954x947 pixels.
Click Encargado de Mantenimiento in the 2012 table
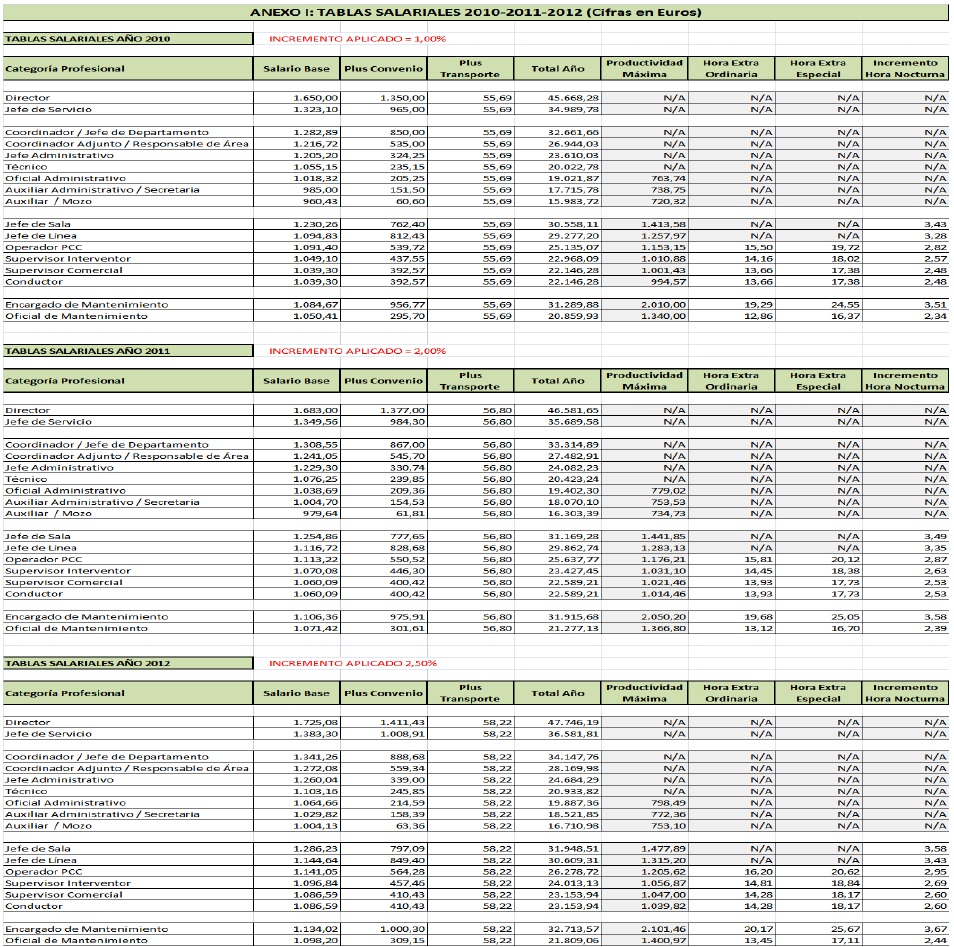pos(87,929)
